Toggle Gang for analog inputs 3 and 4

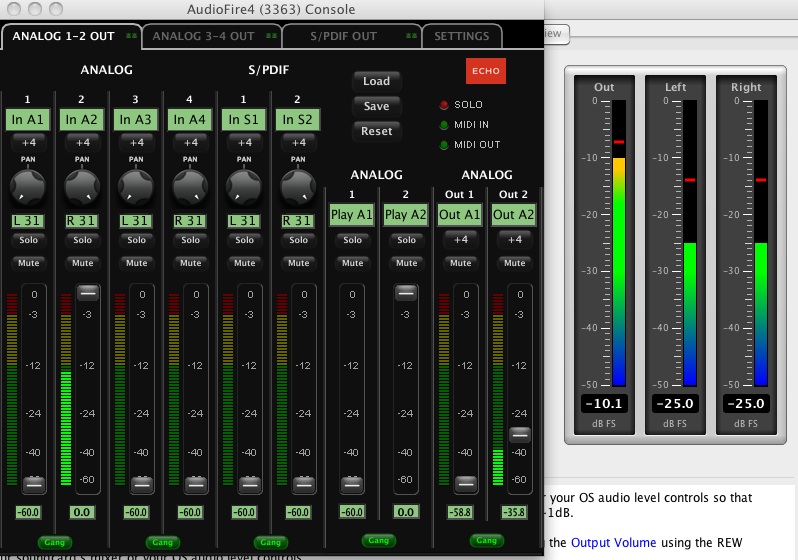coord(162,542)
